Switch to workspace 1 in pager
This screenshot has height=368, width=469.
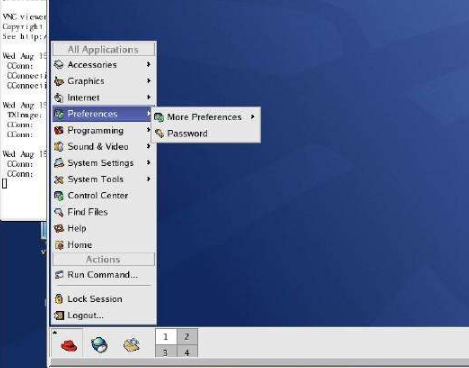(166, 337)
